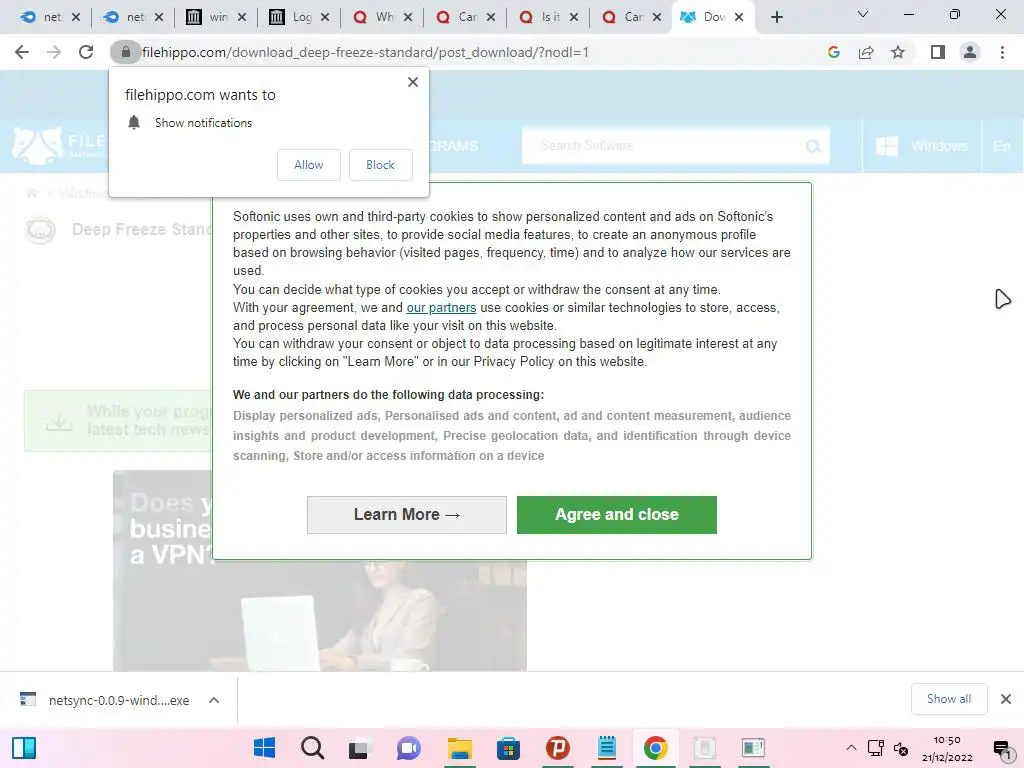Click Show all downloads
This screenshot has width=1024, height=768.
(949, 699)
